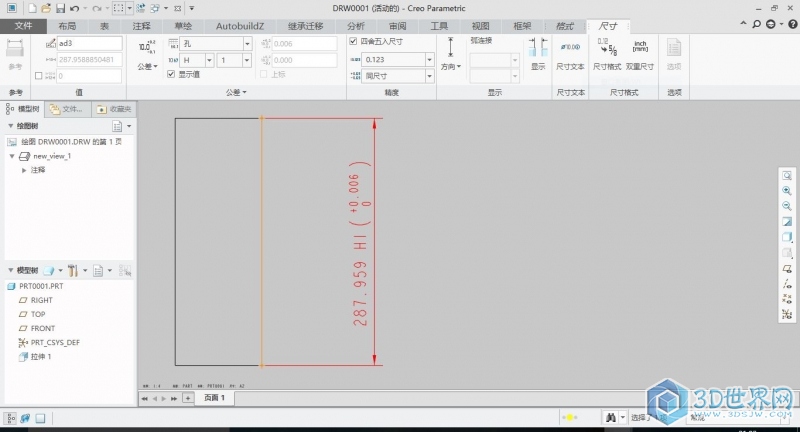Click the repaint icon in graphics toolbar
The image size is (800, 432).
point(787,222)
